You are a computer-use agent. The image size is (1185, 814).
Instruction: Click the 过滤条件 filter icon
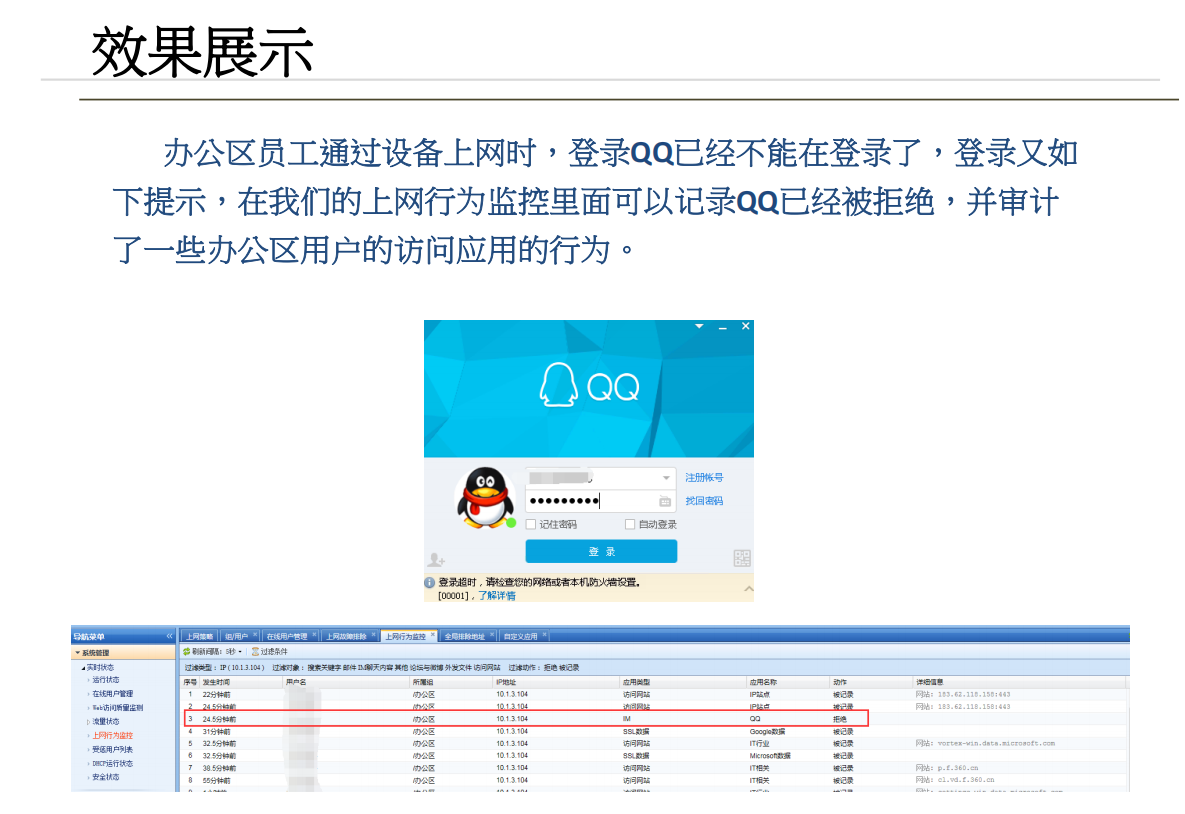coord(255,652)
